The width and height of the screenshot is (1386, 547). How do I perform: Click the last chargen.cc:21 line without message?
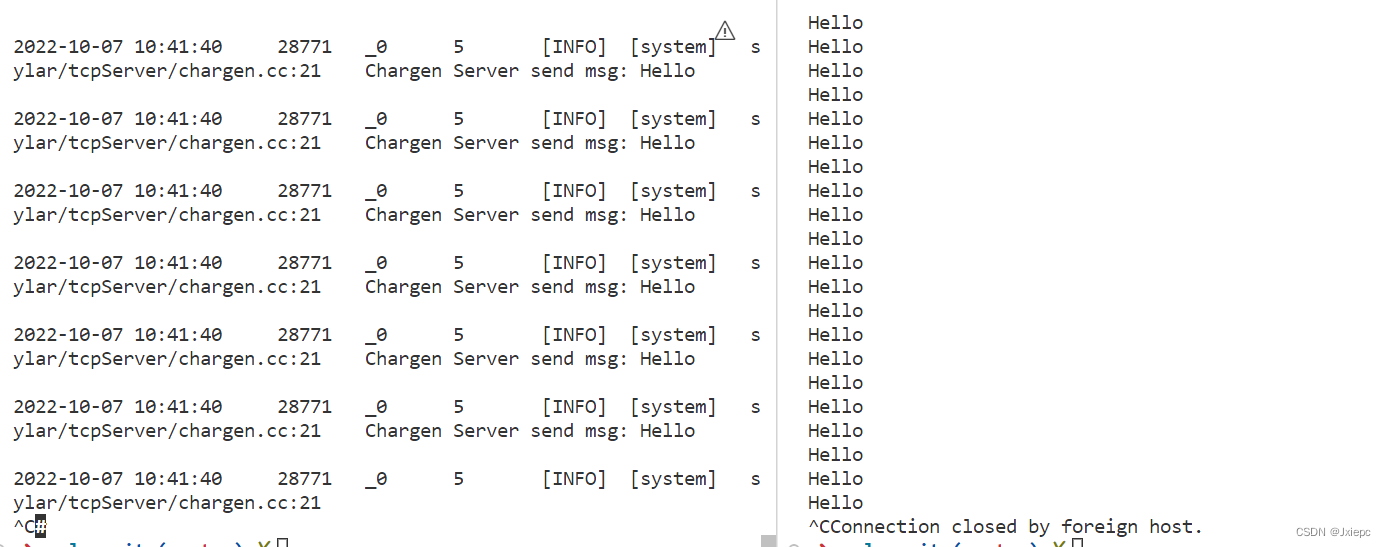[x=167, y=503]
